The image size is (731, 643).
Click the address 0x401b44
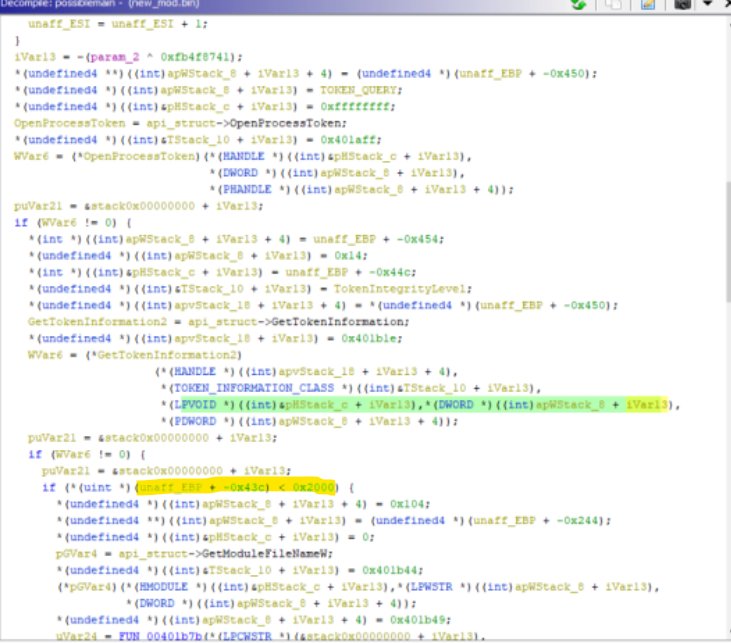tap(389, 570)
